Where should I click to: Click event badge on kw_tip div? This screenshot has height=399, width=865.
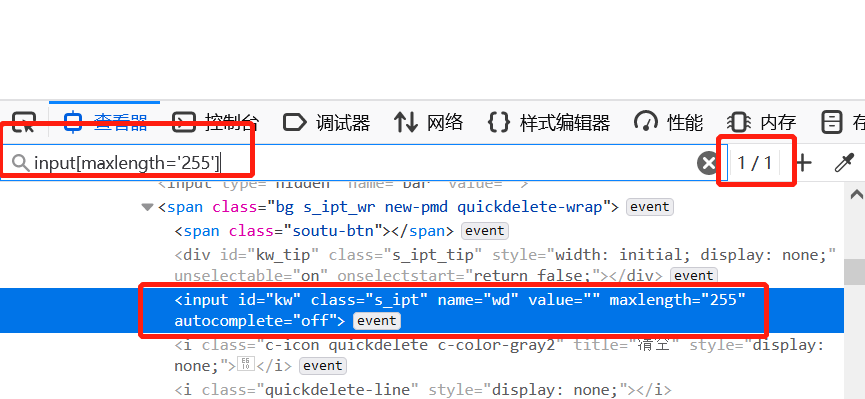693,275
